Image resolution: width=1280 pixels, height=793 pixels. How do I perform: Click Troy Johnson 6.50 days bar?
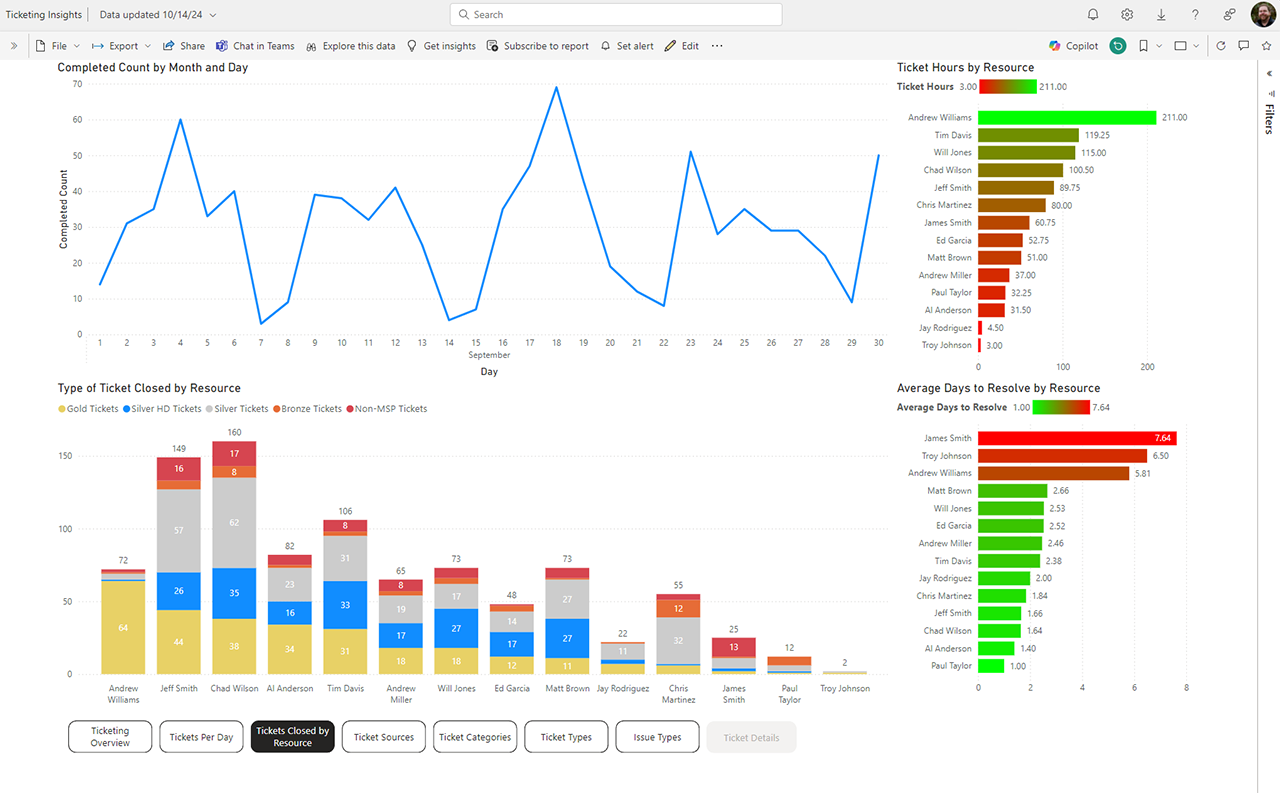click(x=1062, y=456)
